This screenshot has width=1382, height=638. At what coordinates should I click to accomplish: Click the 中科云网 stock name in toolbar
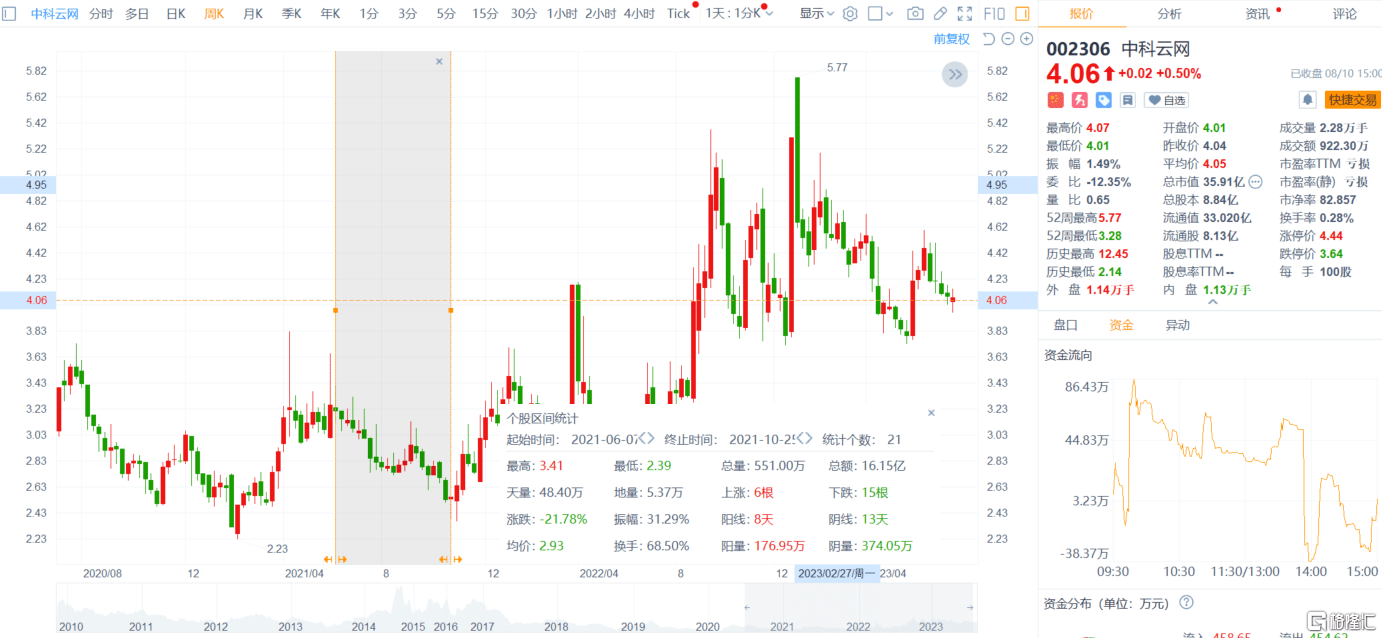54,14
